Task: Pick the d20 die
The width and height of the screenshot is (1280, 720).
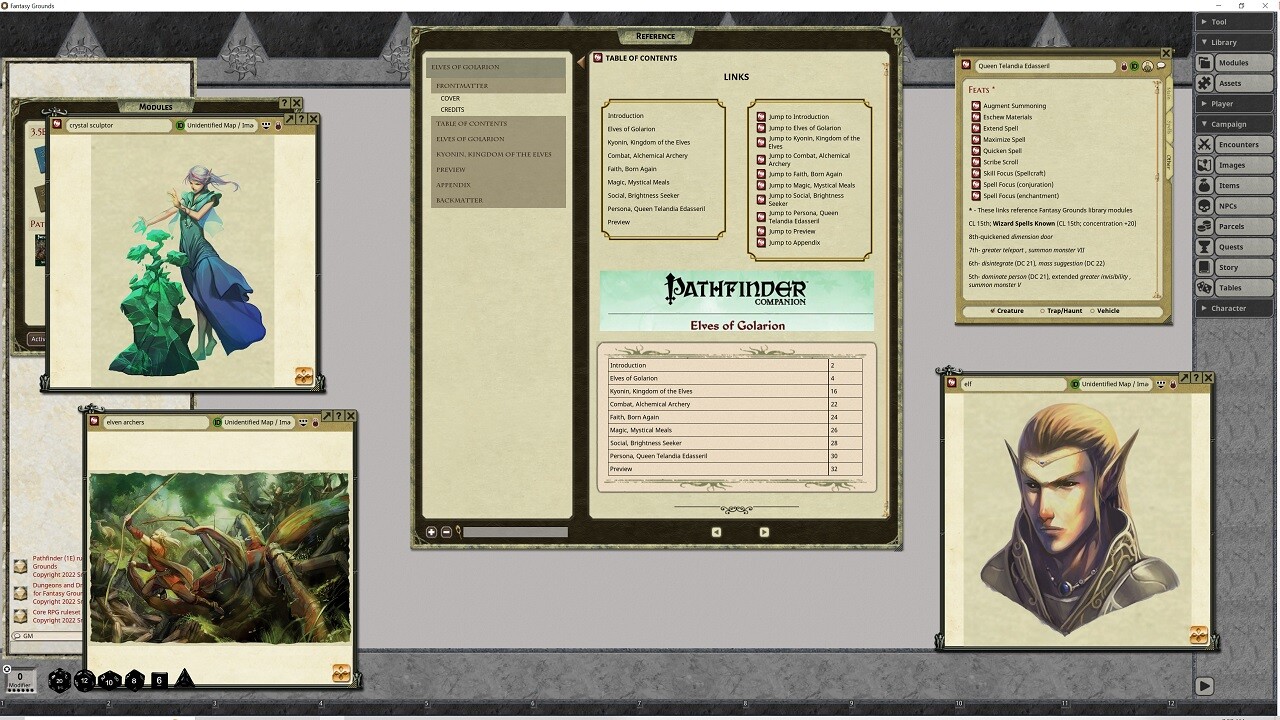Action: pos(60,681)
